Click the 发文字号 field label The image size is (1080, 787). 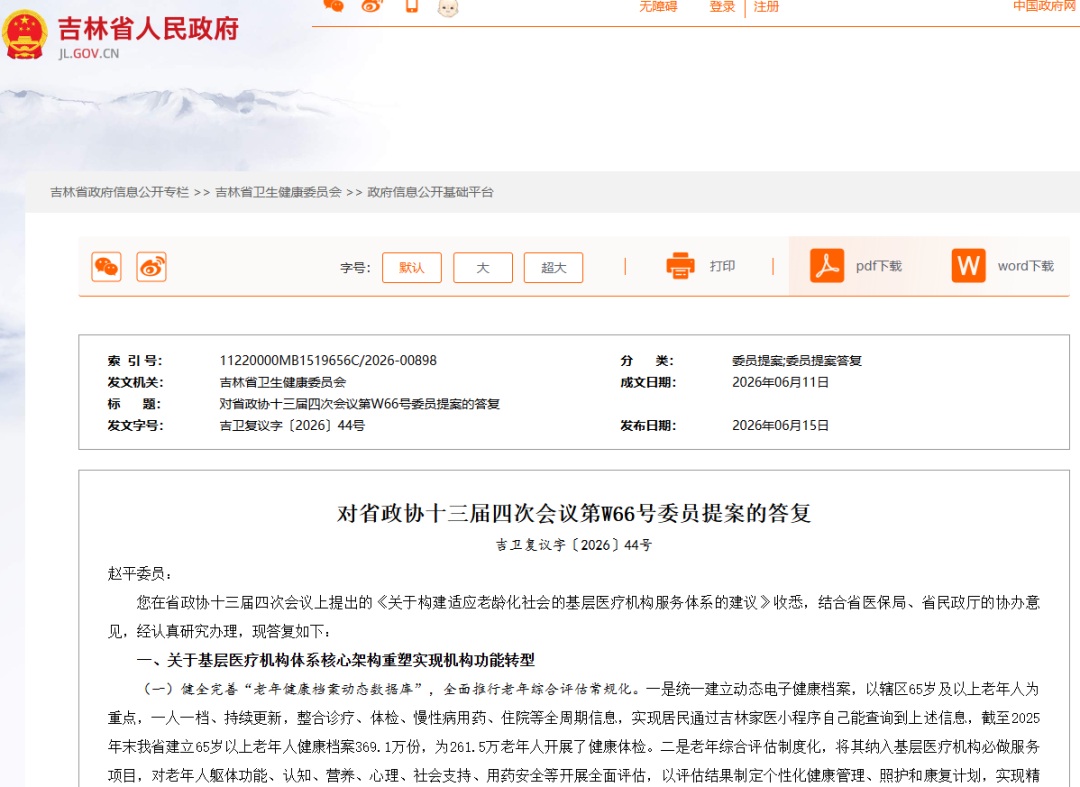tap(135, 426)
